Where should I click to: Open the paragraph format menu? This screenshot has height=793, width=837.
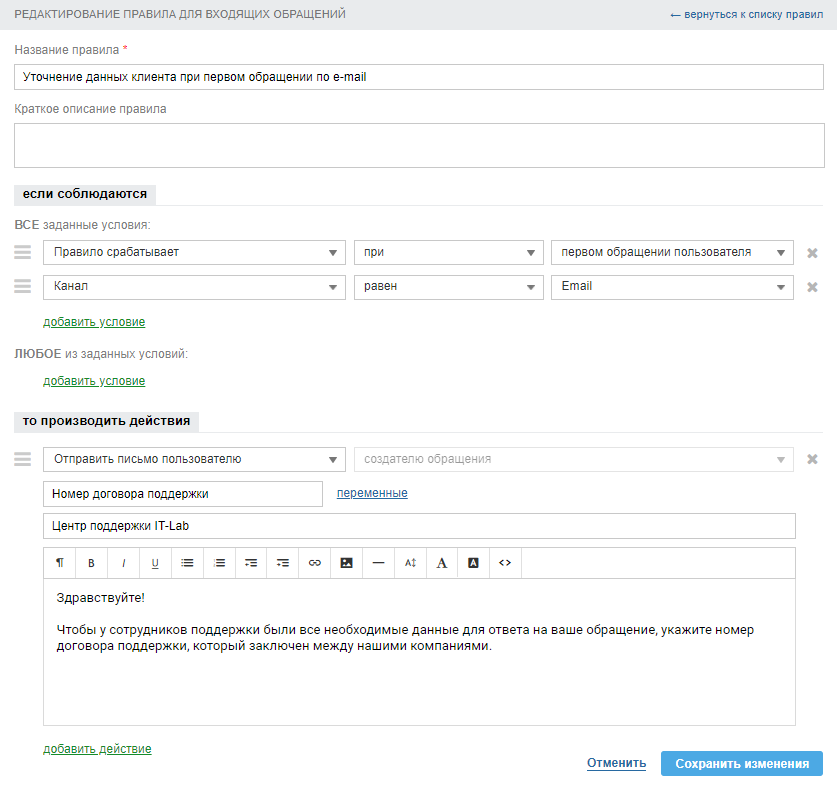tap(60, 563)
